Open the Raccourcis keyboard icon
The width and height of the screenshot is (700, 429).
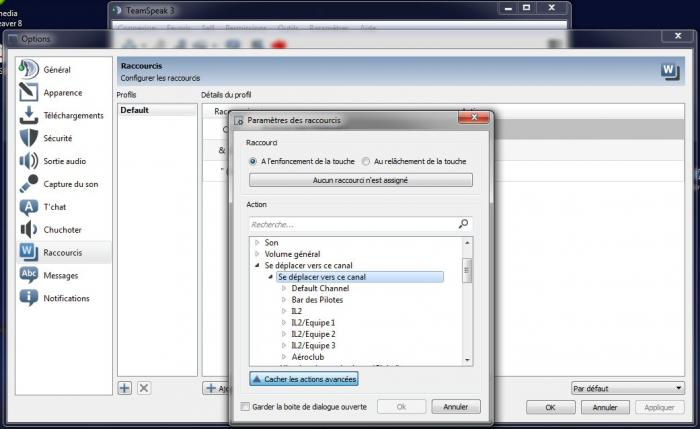29,252
